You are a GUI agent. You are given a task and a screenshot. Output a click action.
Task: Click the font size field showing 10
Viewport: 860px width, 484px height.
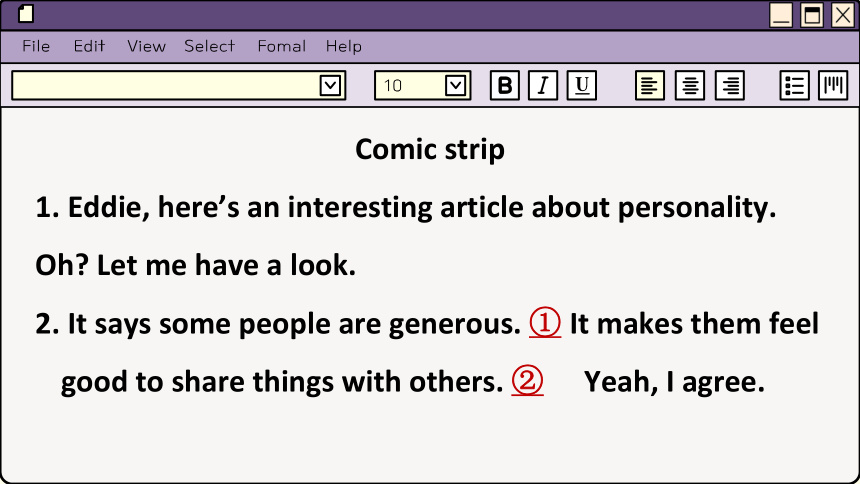pos(409,85)
